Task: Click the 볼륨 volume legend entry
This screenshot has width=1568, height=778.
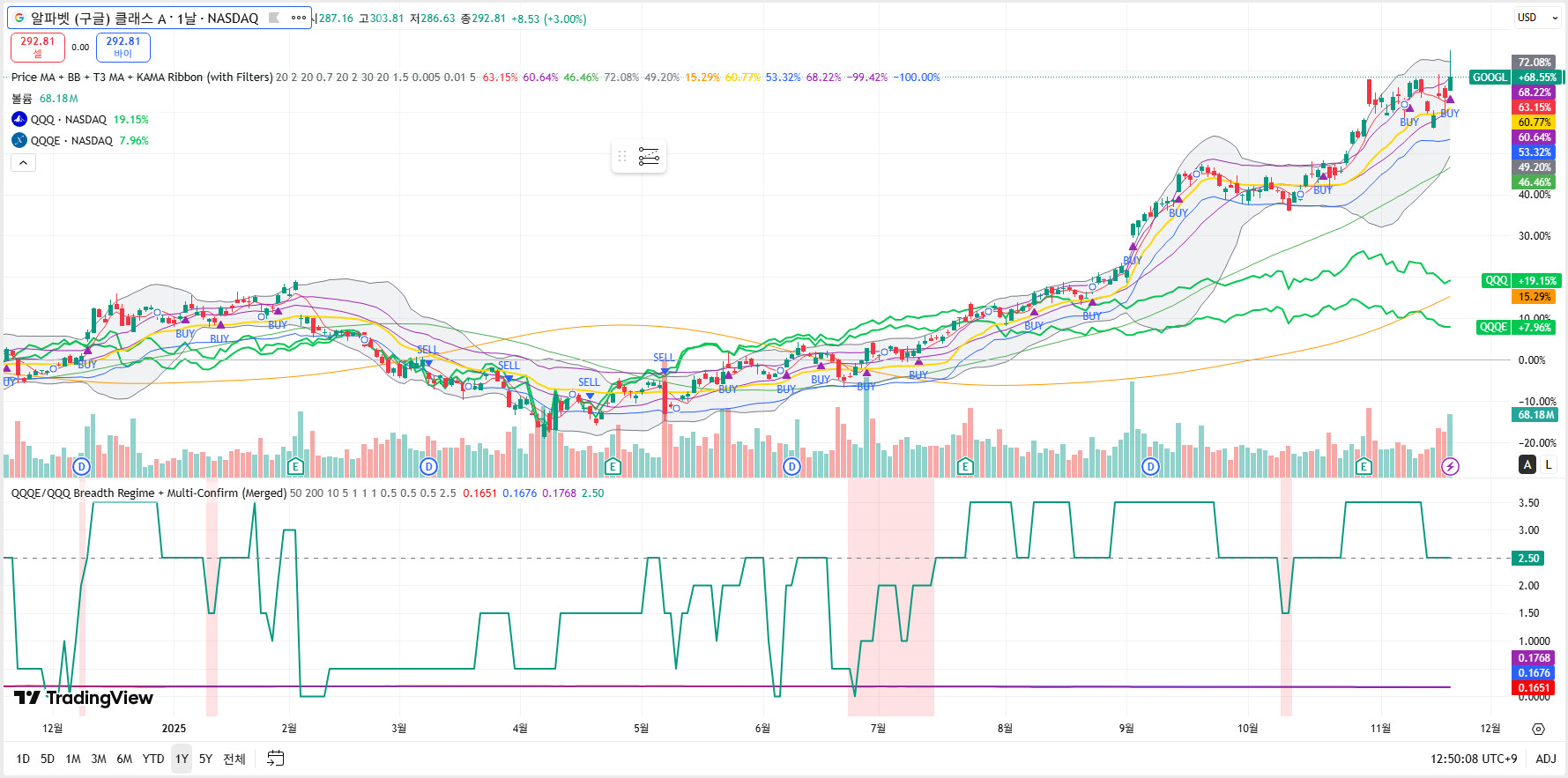Action: [x=22, y=99]
